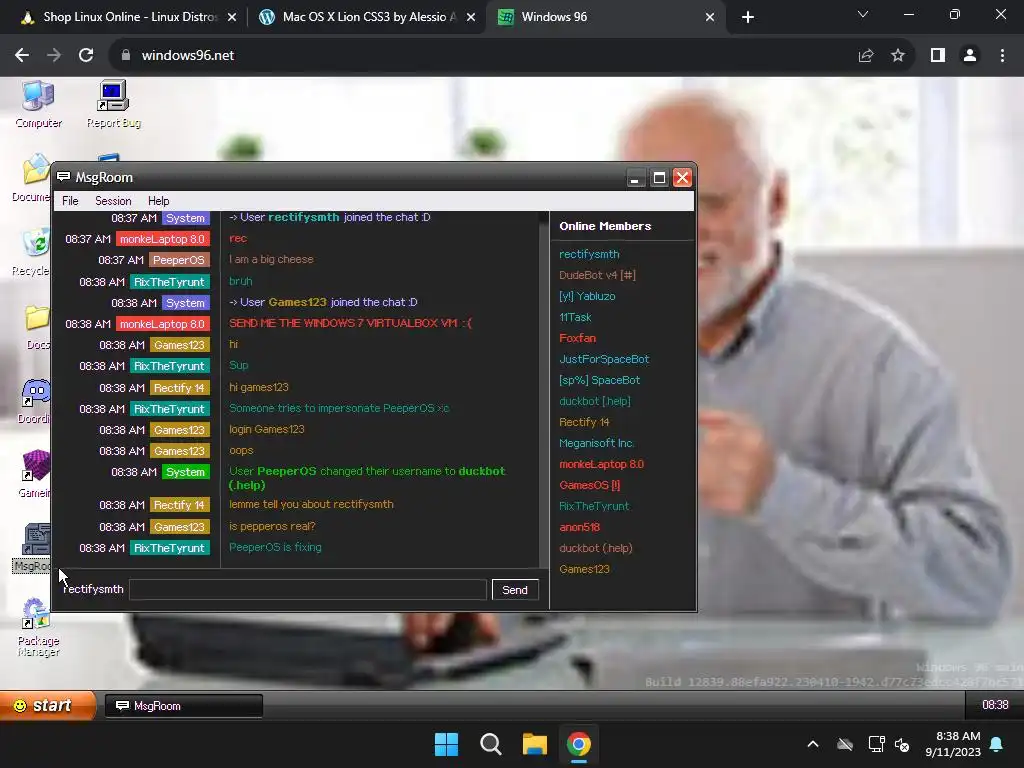Open the File menu in MsgRoom

(70, 201)
